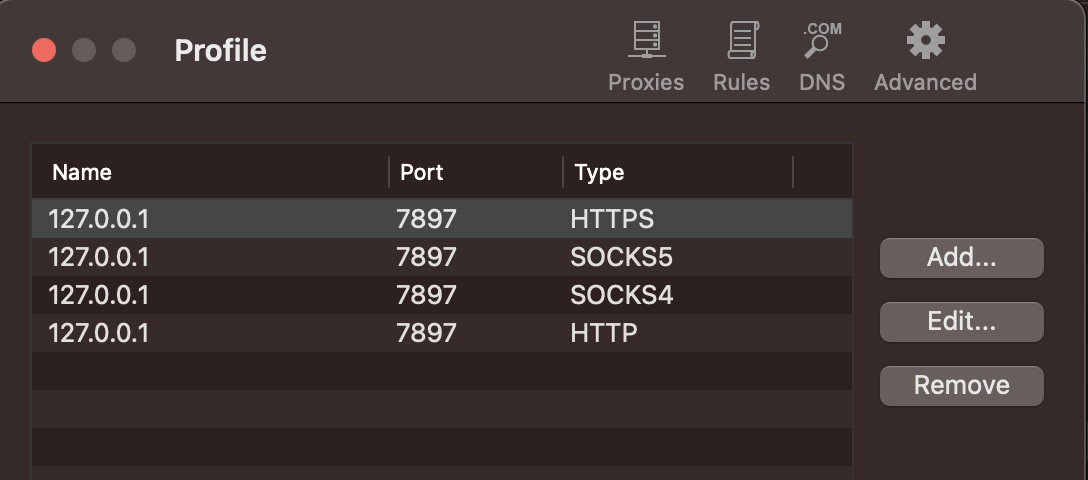This screenshot has width=1088, height=480.
Task: Click the SOCKS4 type cell
Action: tap(621, 295)
